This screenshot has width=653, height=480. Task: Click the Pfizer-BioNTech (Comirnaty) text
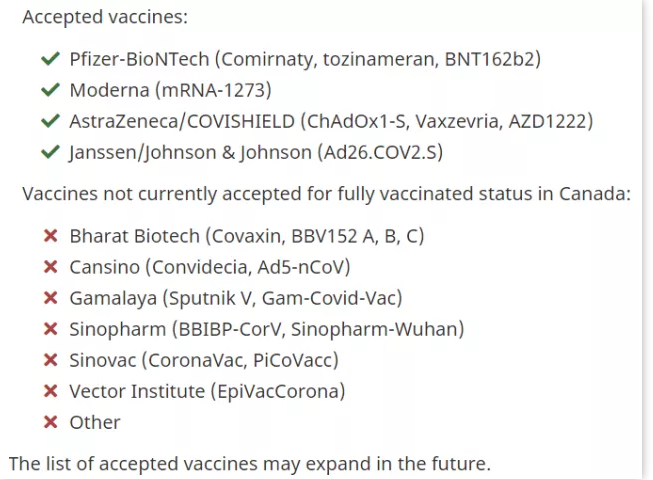pos(305,59)
